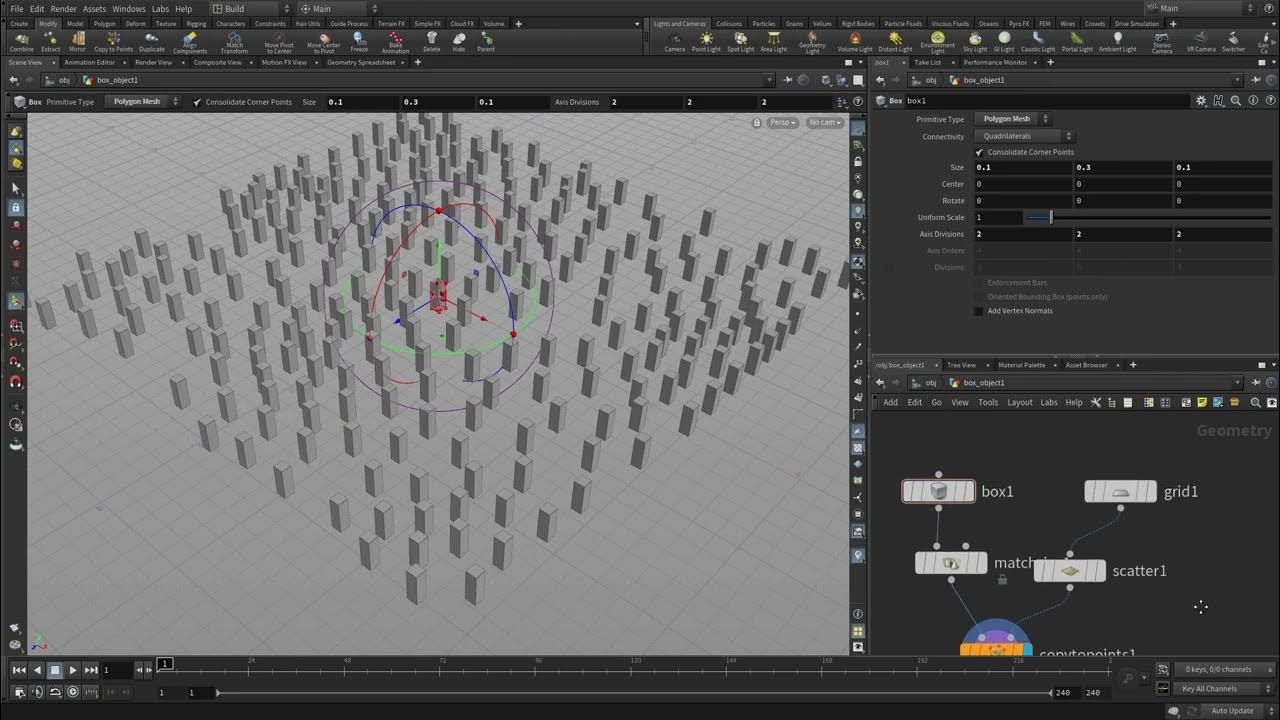Toggle the Auto Update mode selector
Viewport: 1280px width, 720px height.
tap(1232, 711)
